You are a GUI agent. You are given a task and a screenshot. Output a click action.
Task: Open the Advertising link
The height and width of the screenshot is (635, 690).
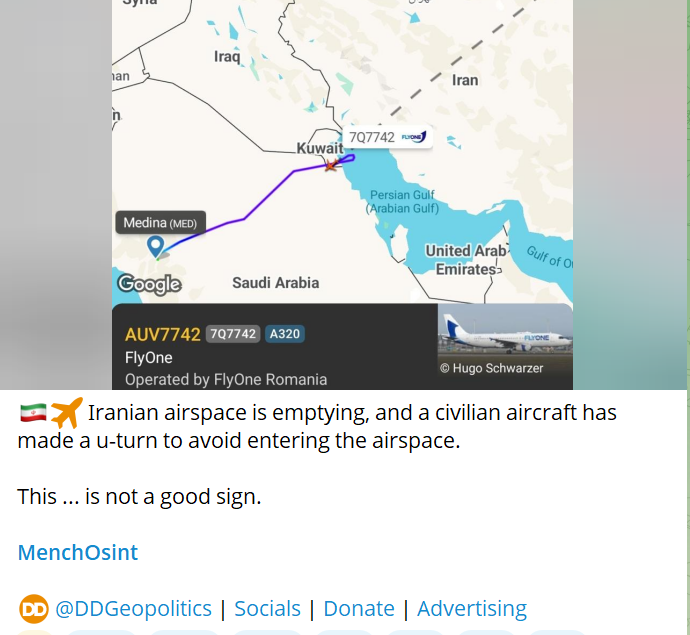(471, 608)
